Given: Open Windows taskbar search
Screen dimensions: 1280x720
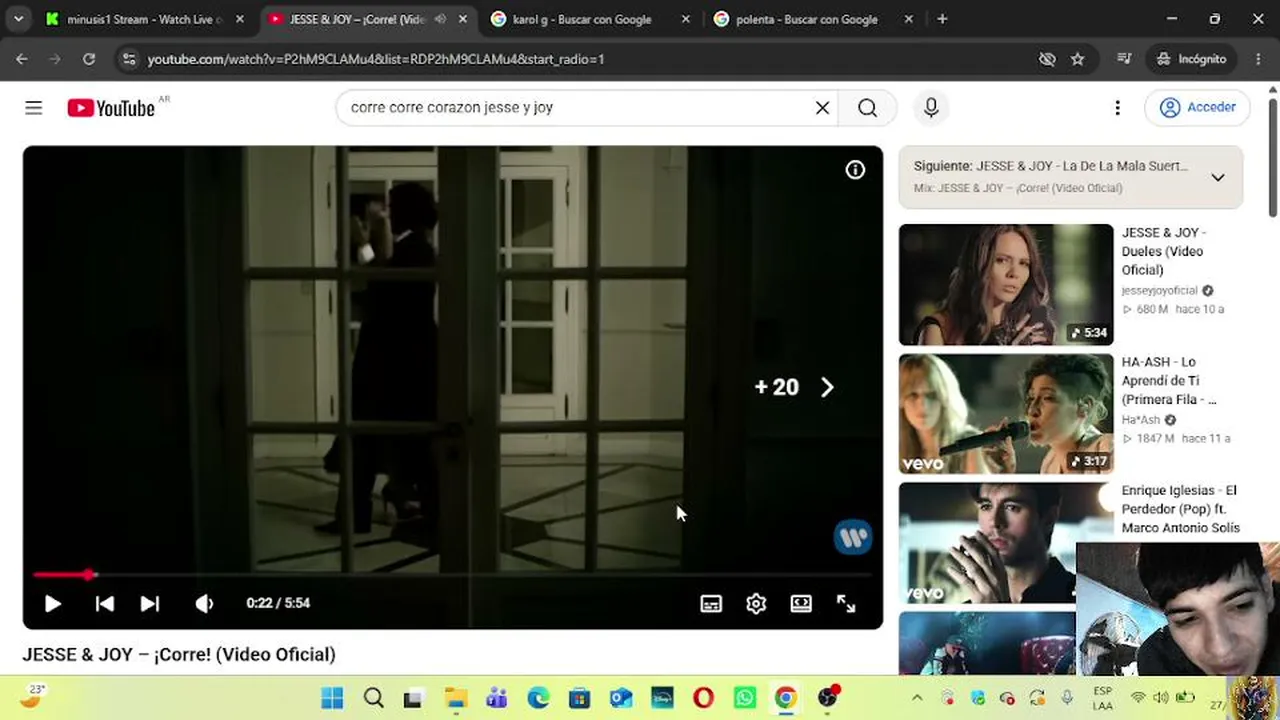Looking at the screenshot, I should coord(374,698).
